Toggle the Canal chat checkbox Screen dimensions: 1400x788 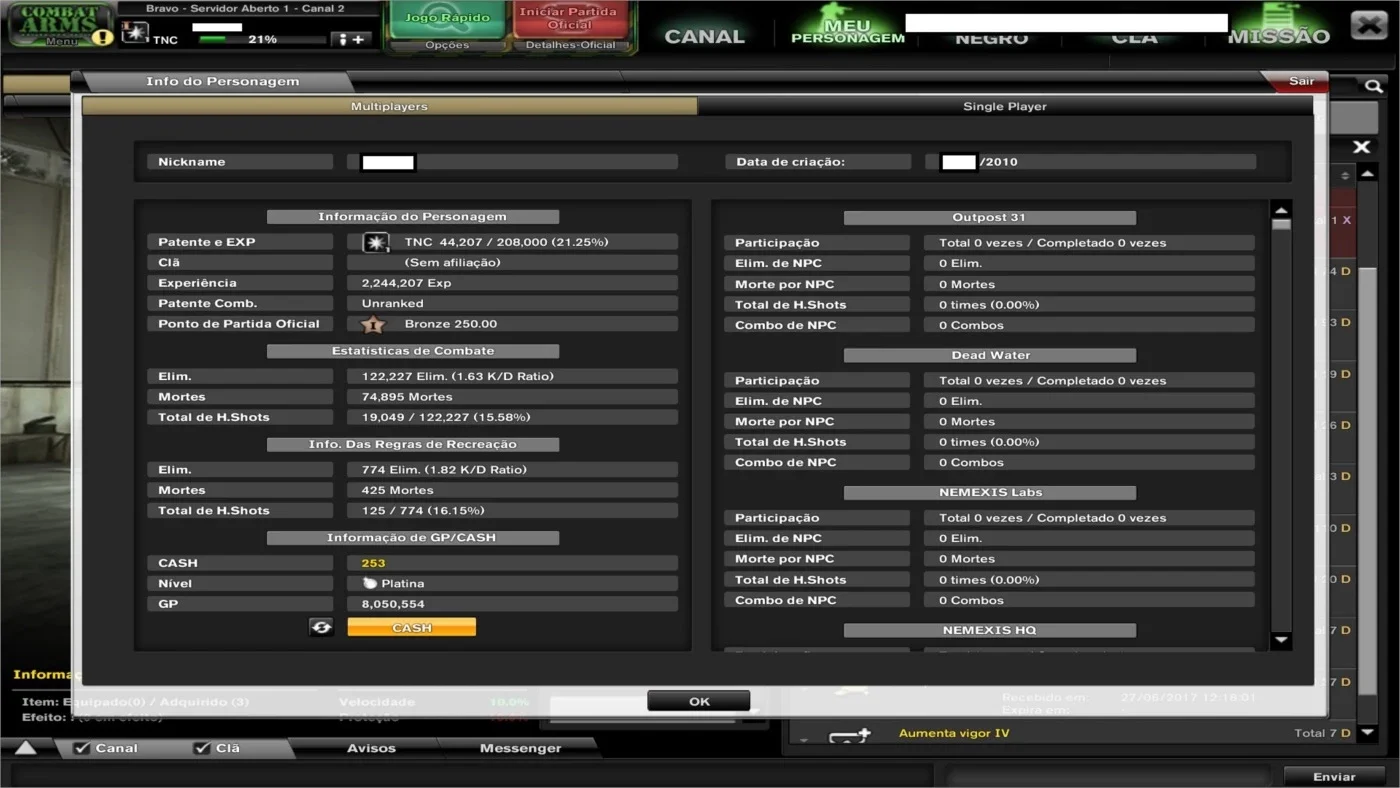pos(83,748)
